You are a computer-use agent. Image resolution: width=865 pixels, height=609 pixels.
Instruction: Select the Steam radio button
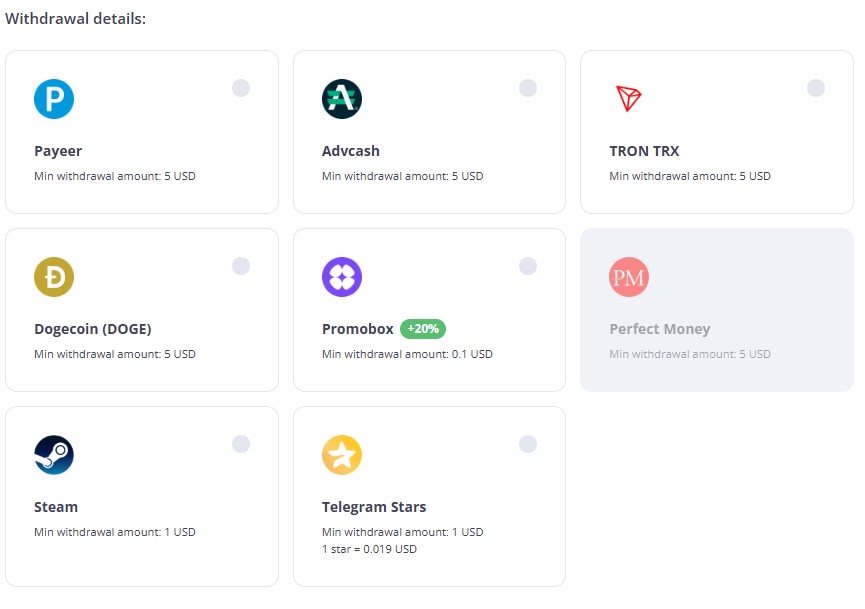pyautogui.click(x=241, y=444)
